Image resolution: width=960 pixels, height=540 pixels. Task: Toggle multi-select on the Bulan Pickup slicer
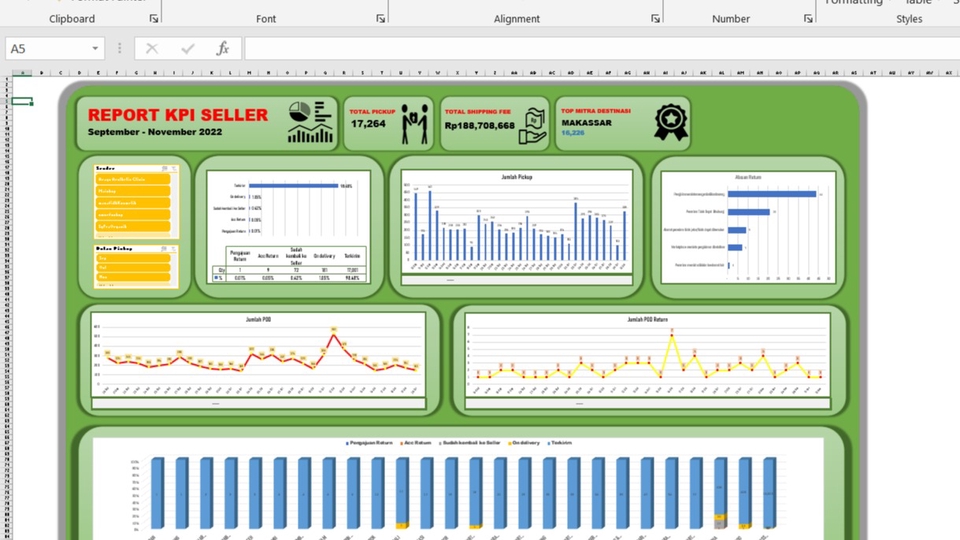164,249
